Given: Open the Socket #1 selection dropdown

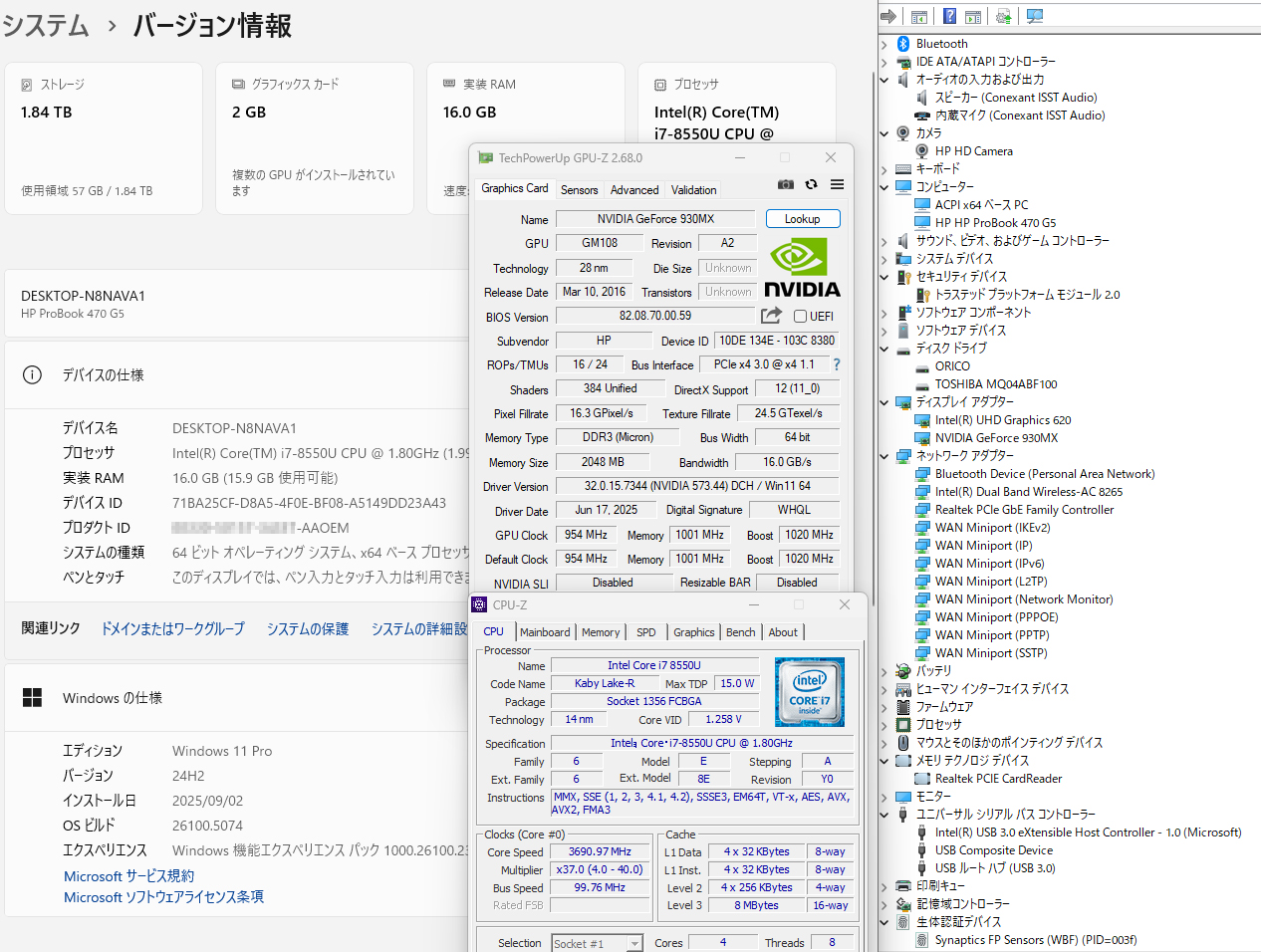Looking at the screenshot, I should click(634, 943).
